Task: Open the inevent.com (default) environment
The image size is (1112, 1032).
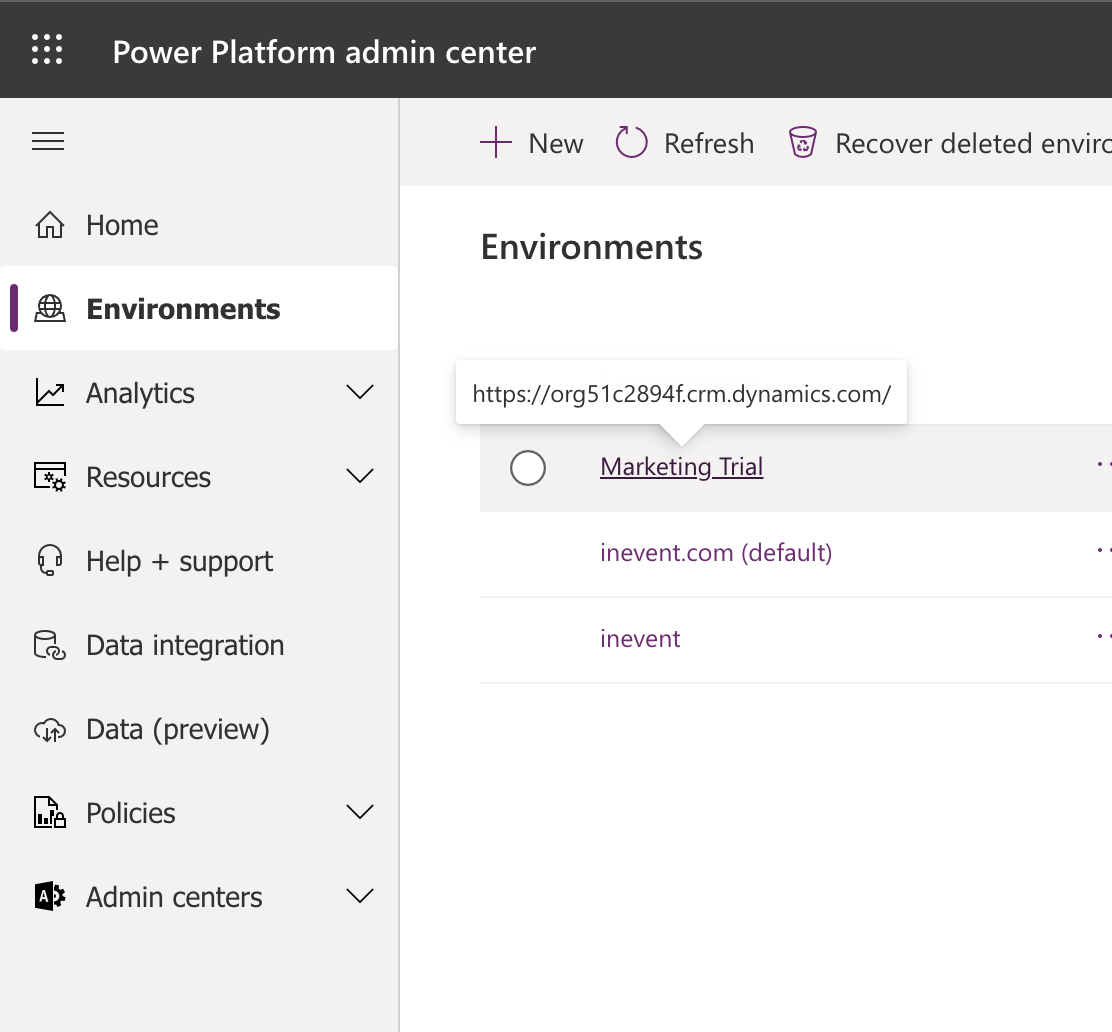Action: pyautogui.click(x=716, y=553)
